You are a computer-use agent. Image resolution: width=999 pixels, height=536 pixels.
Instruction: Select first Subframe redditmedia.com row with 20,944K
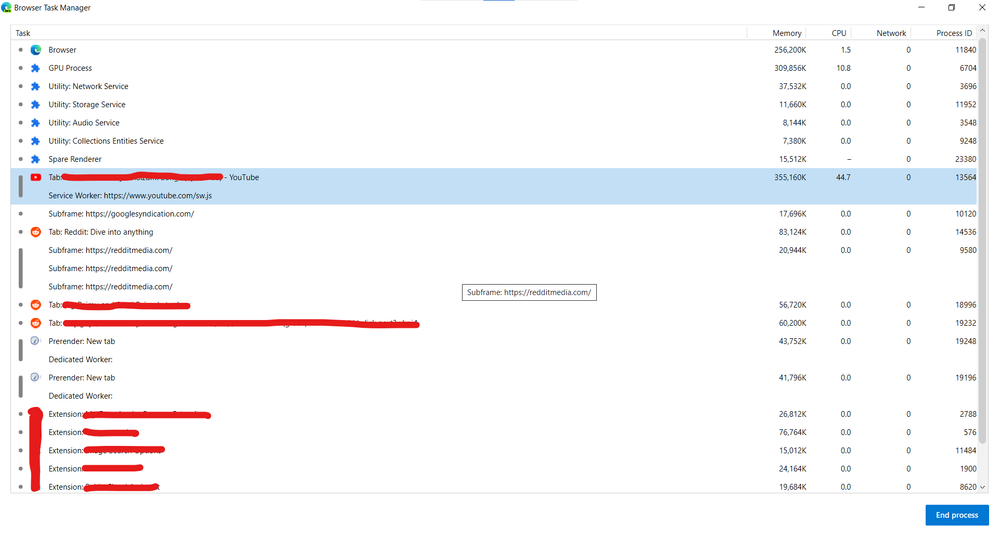pyautogui.click(x=494, y=250)
